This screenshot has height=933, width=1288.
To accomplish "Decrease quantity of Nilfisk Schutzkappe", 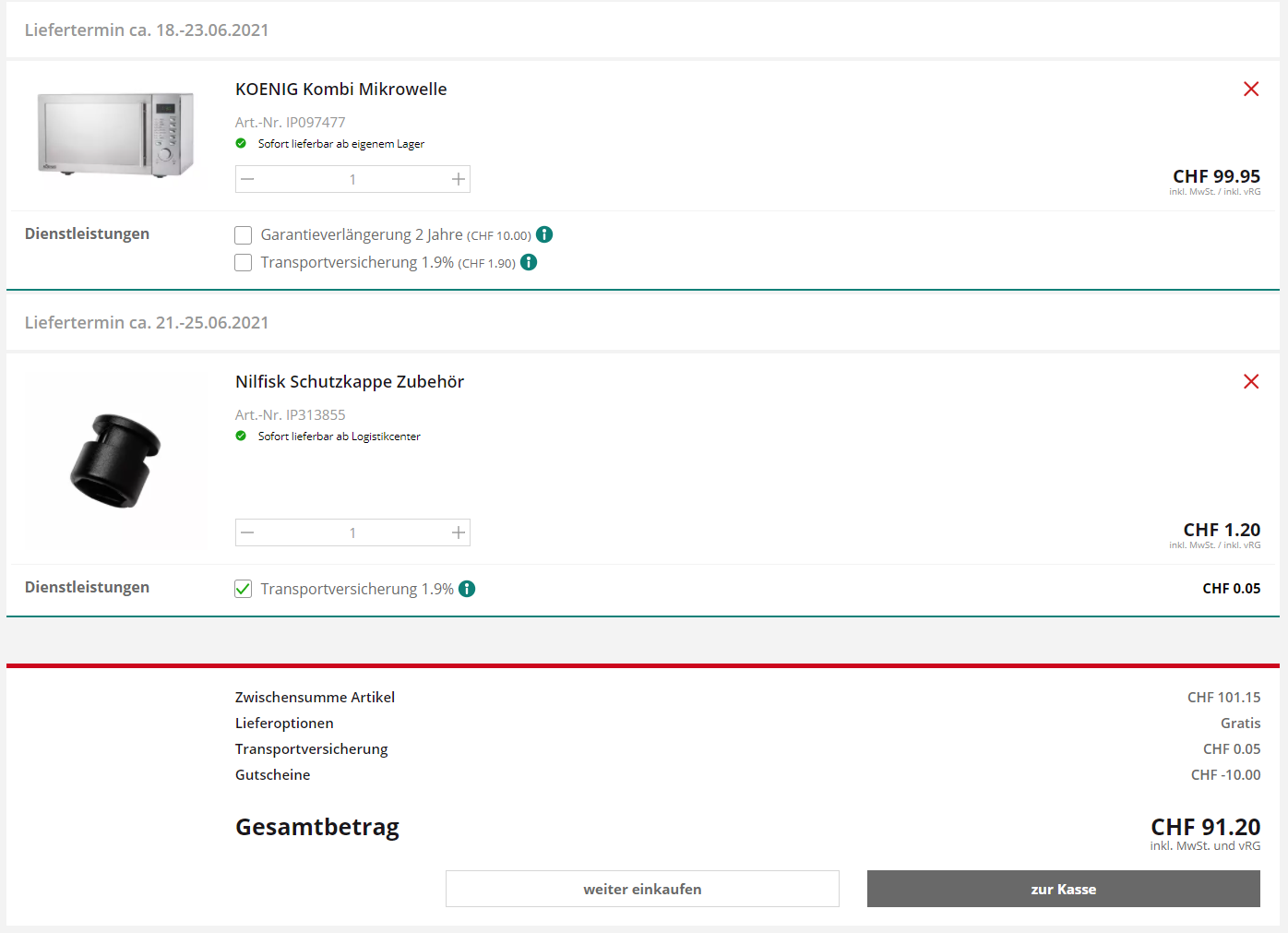I will click(x=248, y=532).
